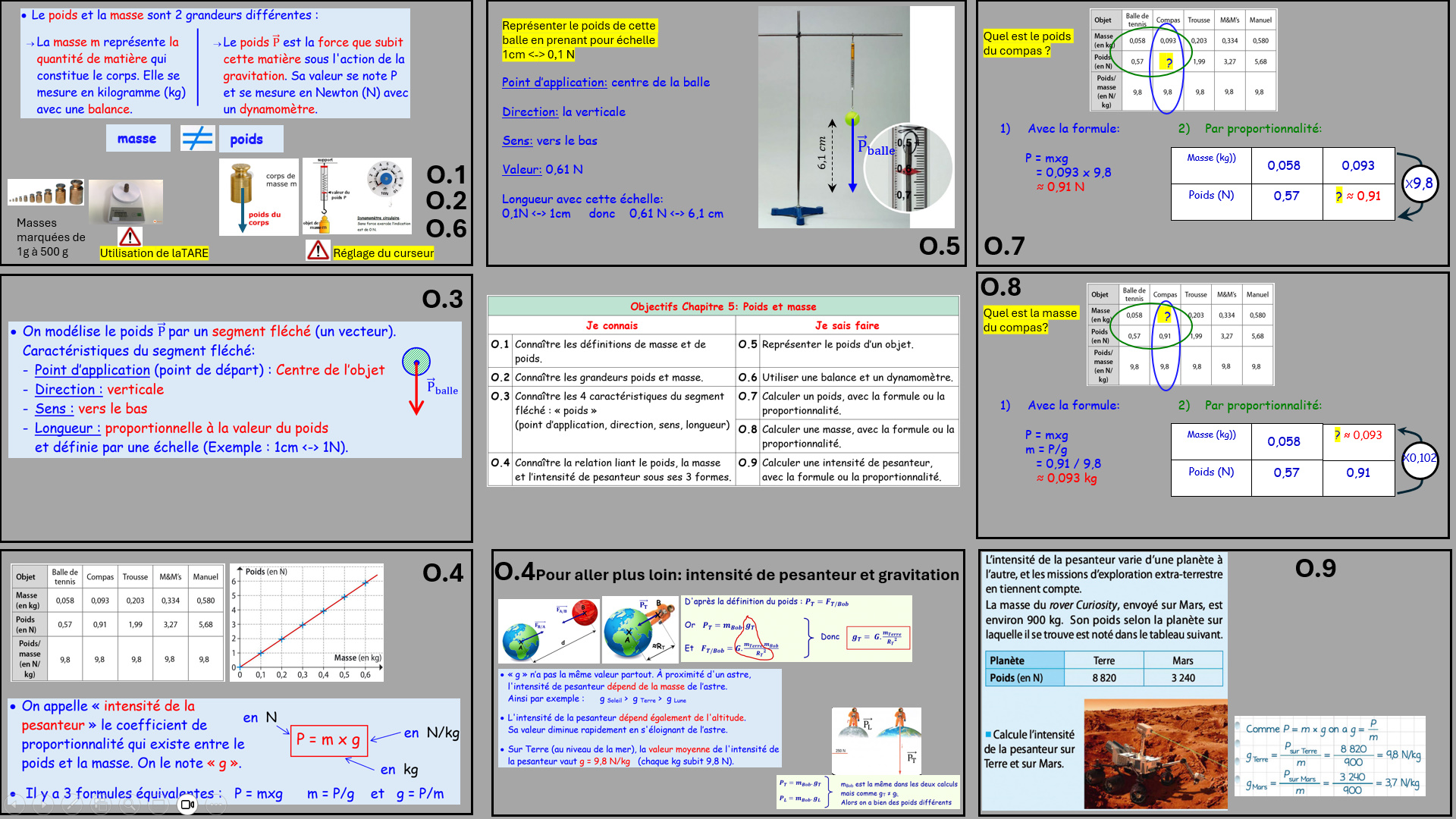Screen dimensions: 1456x819
Task: Click the digital kitchen scale photo
Action: click(x=126, y=202)
